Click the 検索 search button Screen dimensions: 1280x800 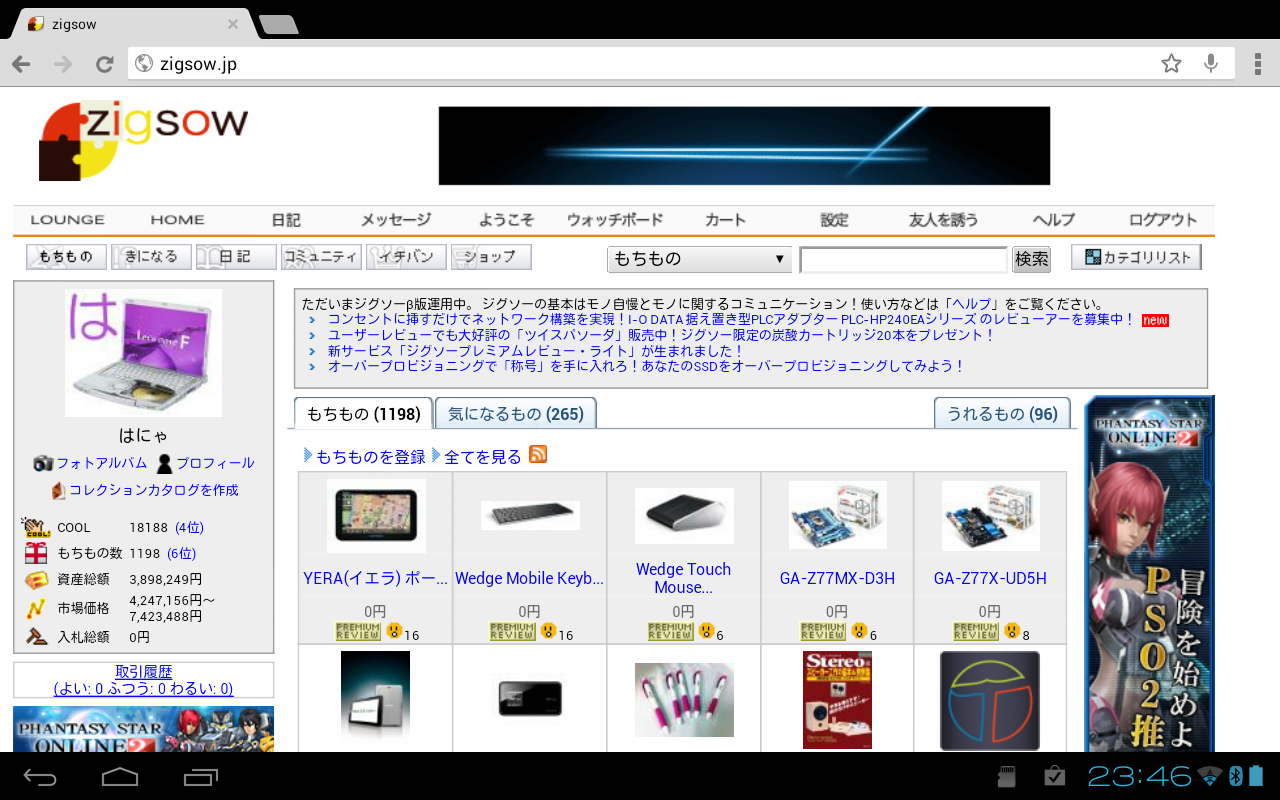coord(1032,259)
